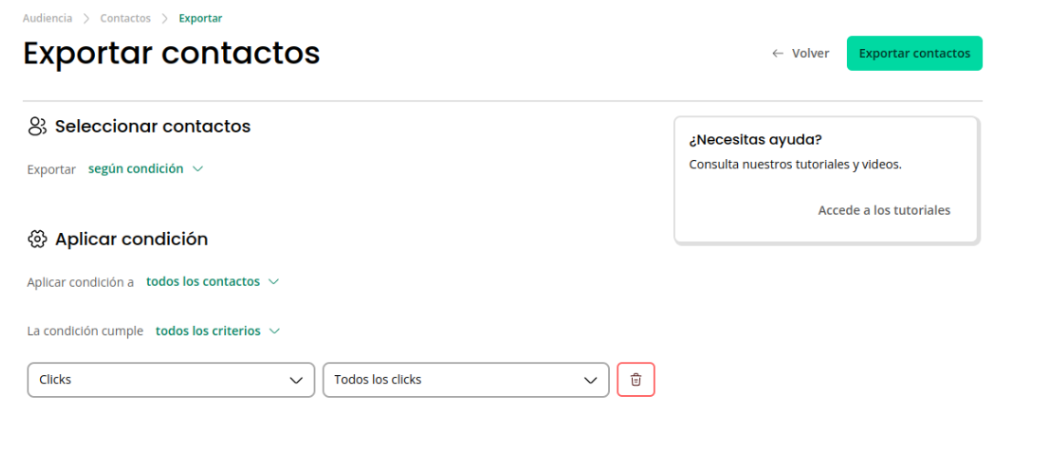Go to Audiencia in the breadcrumb
The height and width of the screenshot is (459, 1049).
click(x=47, y=19)
